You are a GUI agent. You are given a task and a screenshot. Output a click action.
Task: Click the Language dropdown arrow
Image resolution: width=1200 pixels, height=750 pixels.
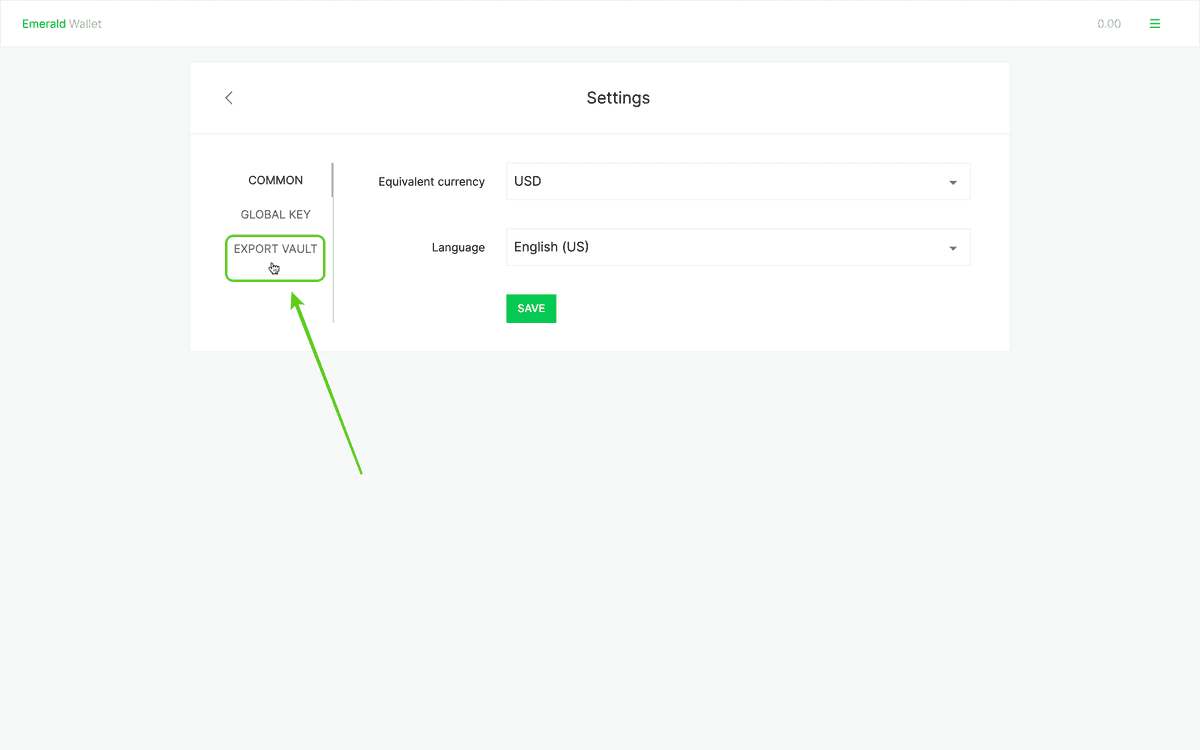coord(952,248)
